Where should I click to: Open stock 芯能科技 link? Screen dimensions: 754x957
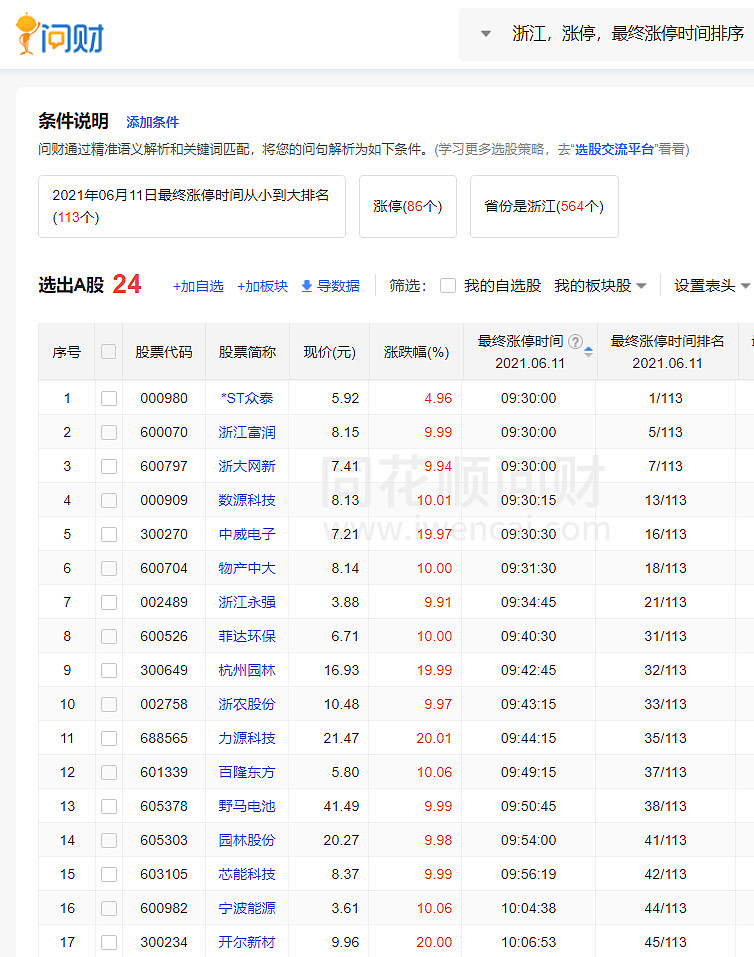tap(247, 874)
